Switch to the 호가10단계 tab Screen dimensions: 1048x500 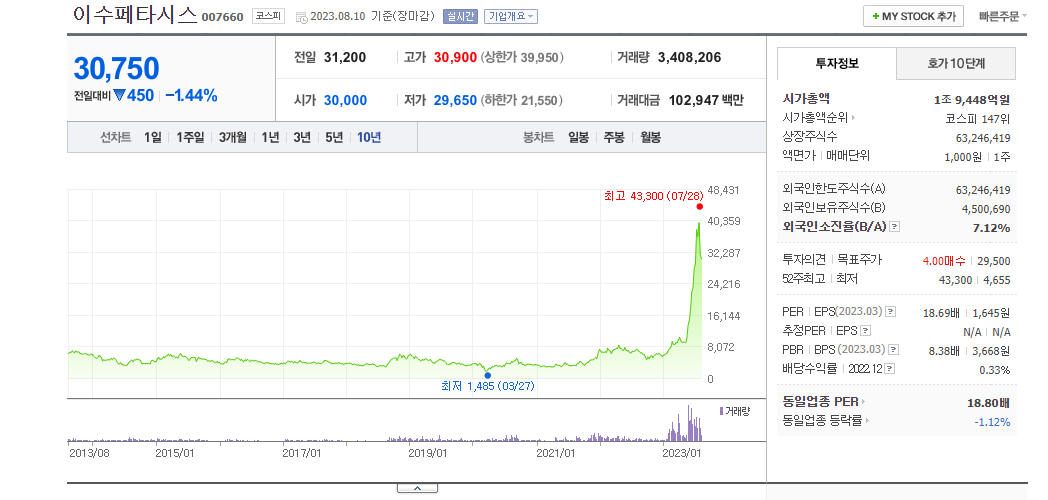(x=956, y=64)
